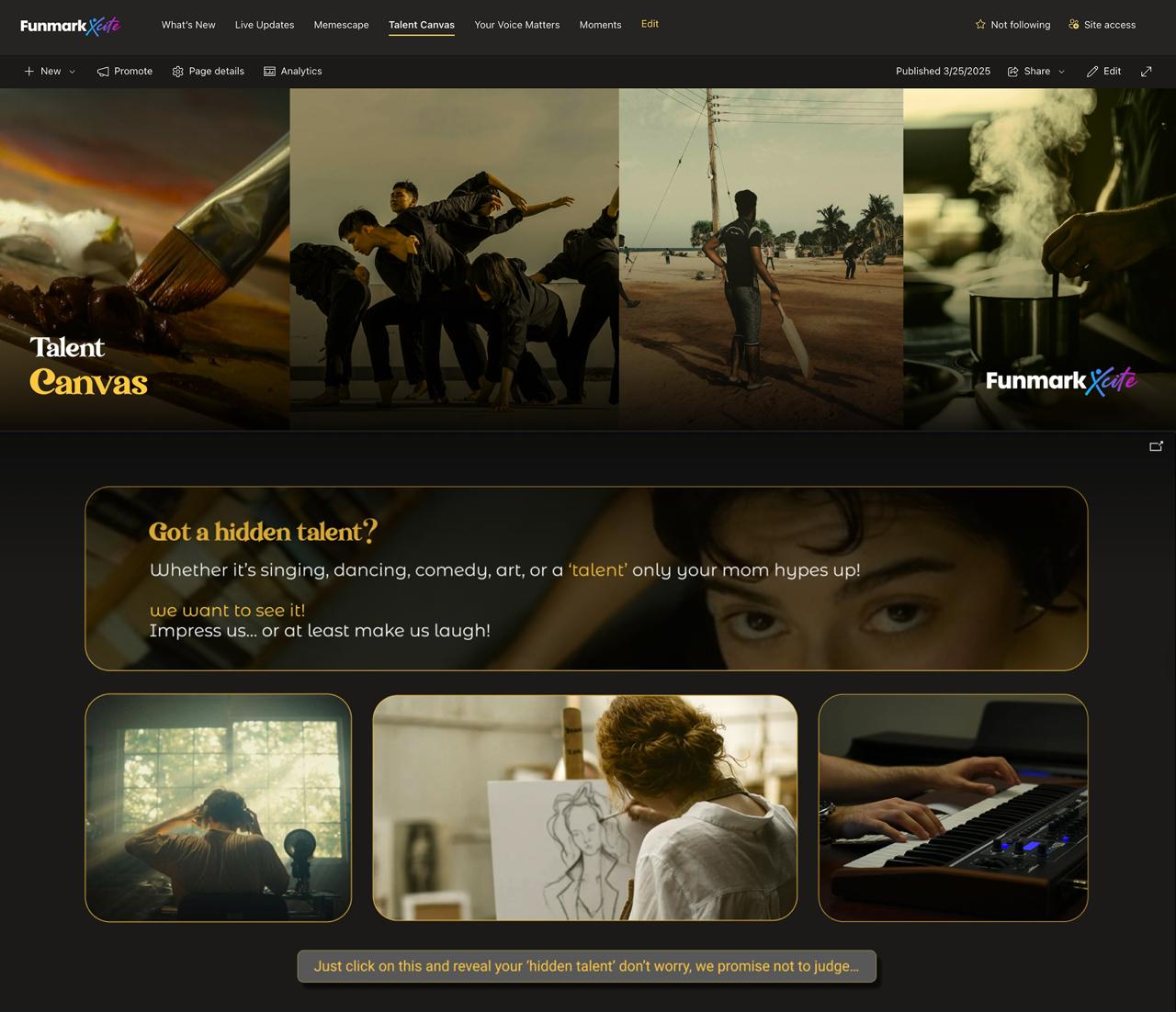The image size is (1176, 1012).
Task: Open Your Voice Matters tab
Action: tap(517, 25)
